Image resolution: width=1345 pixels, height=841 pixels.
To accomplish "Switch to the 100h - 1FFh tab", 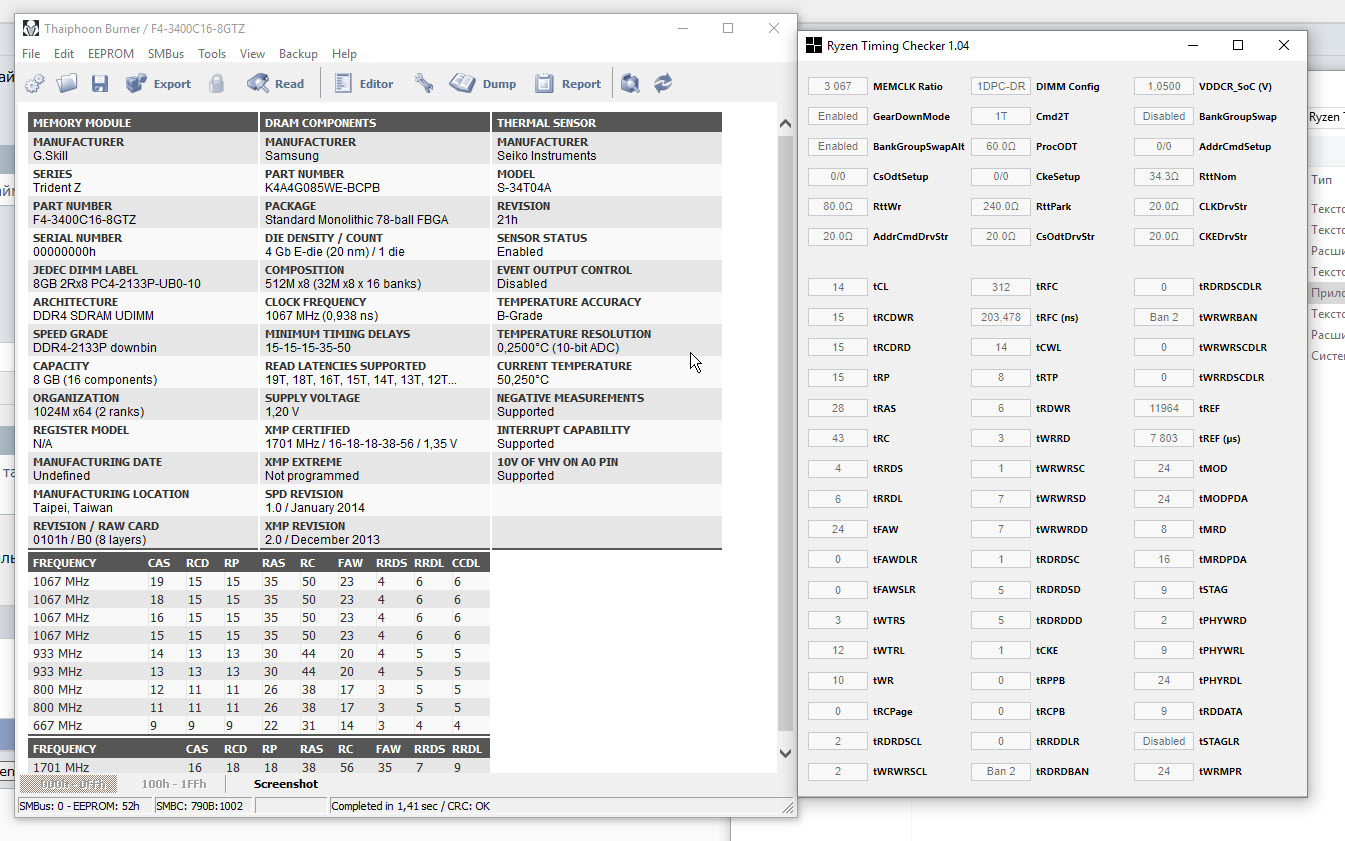I will pyautogui.click(x=174, y=784).
